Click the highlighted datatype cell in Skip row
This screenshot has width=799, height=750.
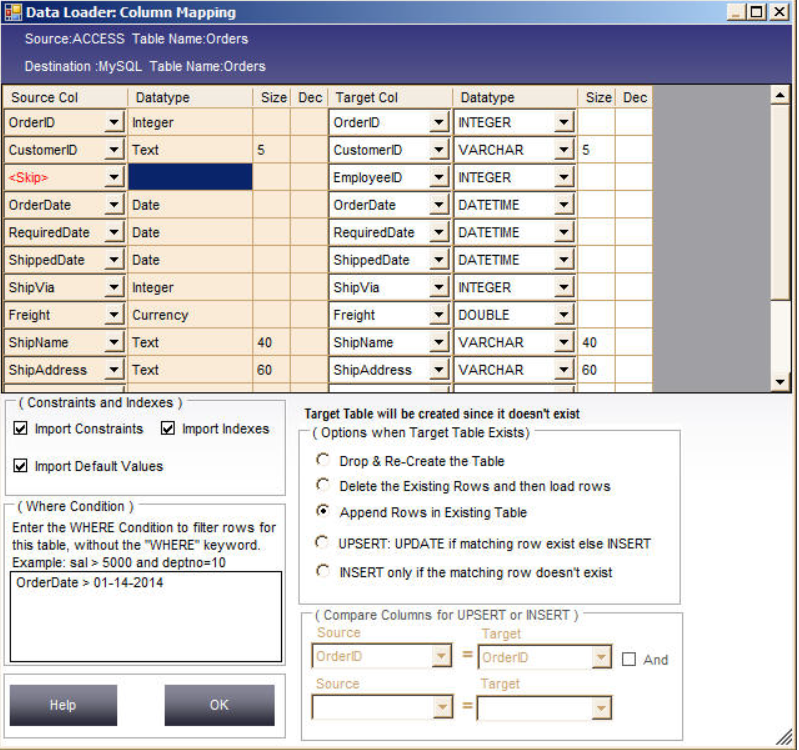pos(190,177)
